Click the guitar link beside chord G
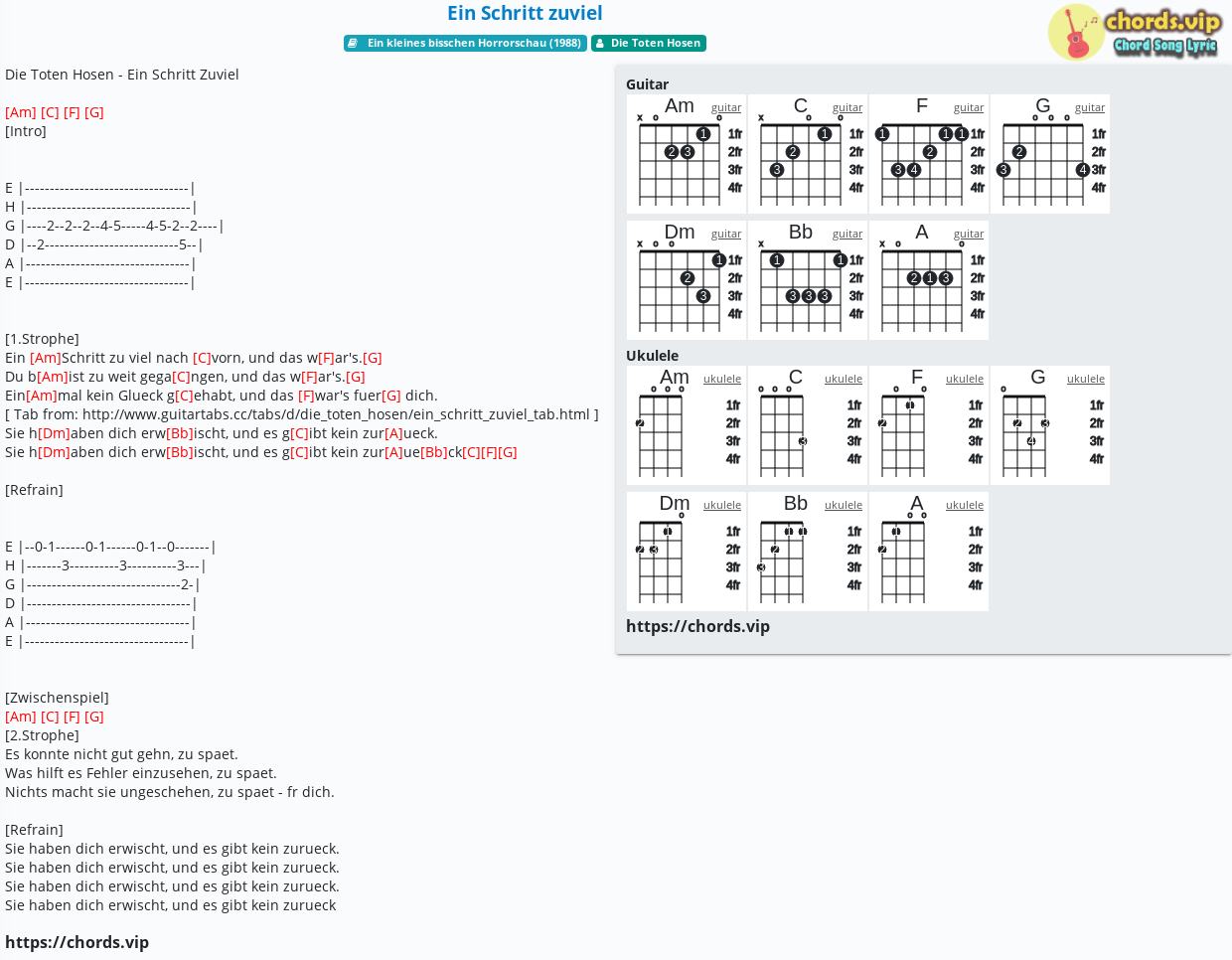The height and width of the screenshot is (960, 1232). (1090, 107)
